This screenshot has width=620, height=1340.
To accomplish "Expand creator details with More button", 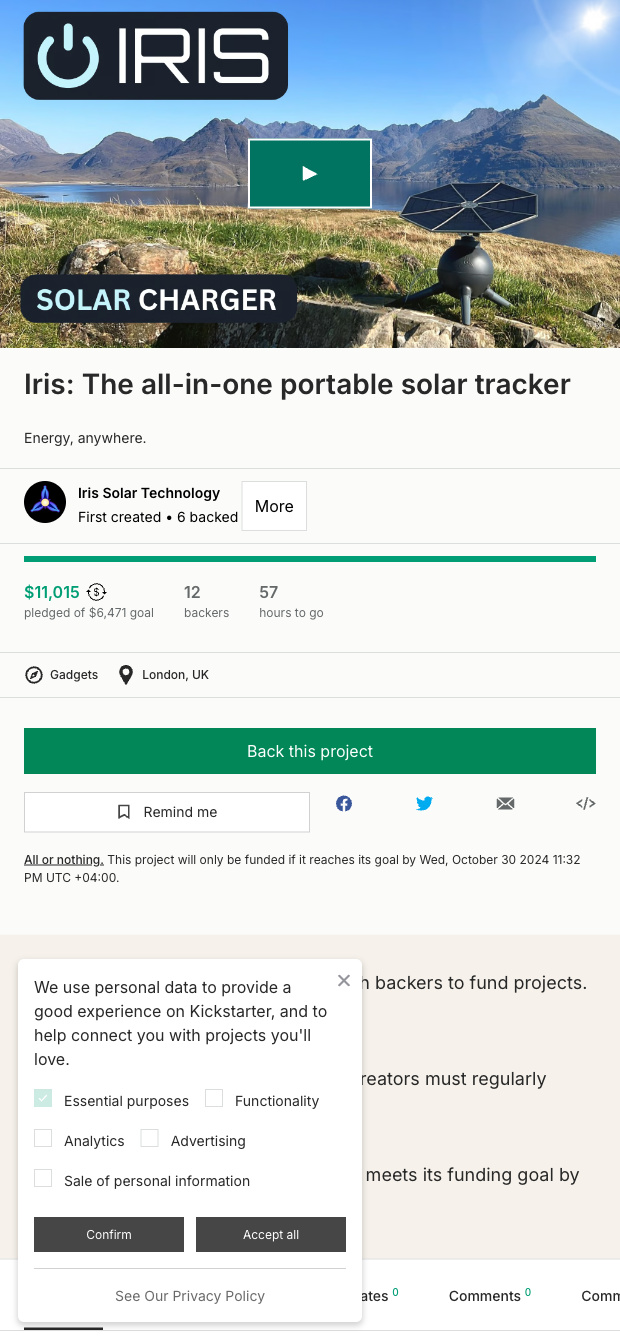I will point(274,506).
